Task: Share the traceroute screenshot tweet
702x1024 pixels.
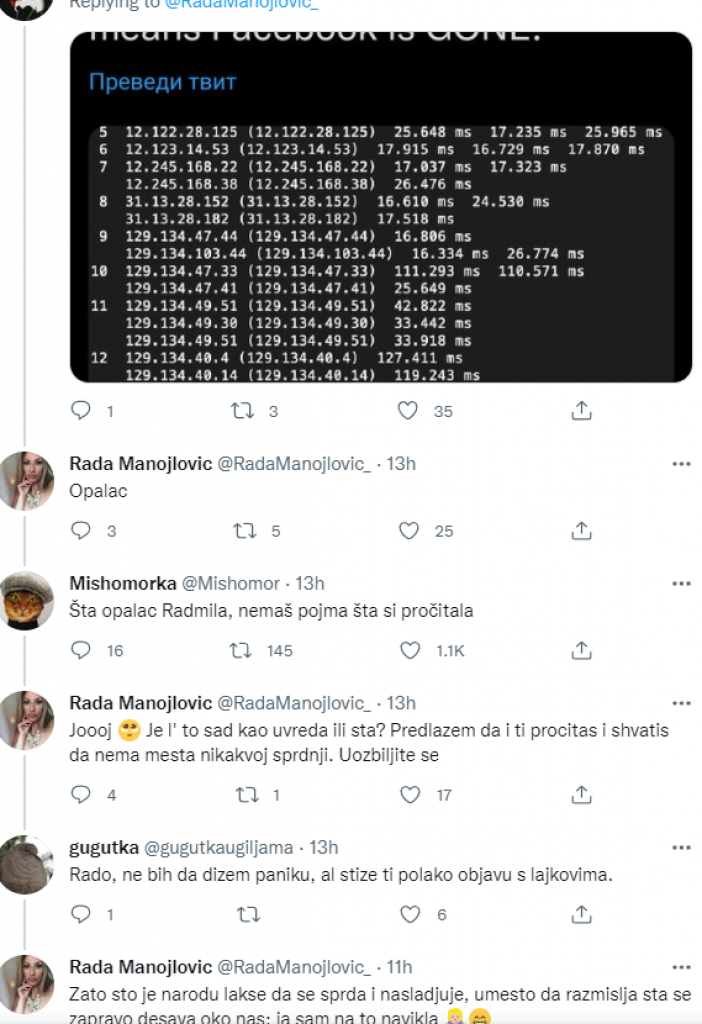Action: [580, 410]
